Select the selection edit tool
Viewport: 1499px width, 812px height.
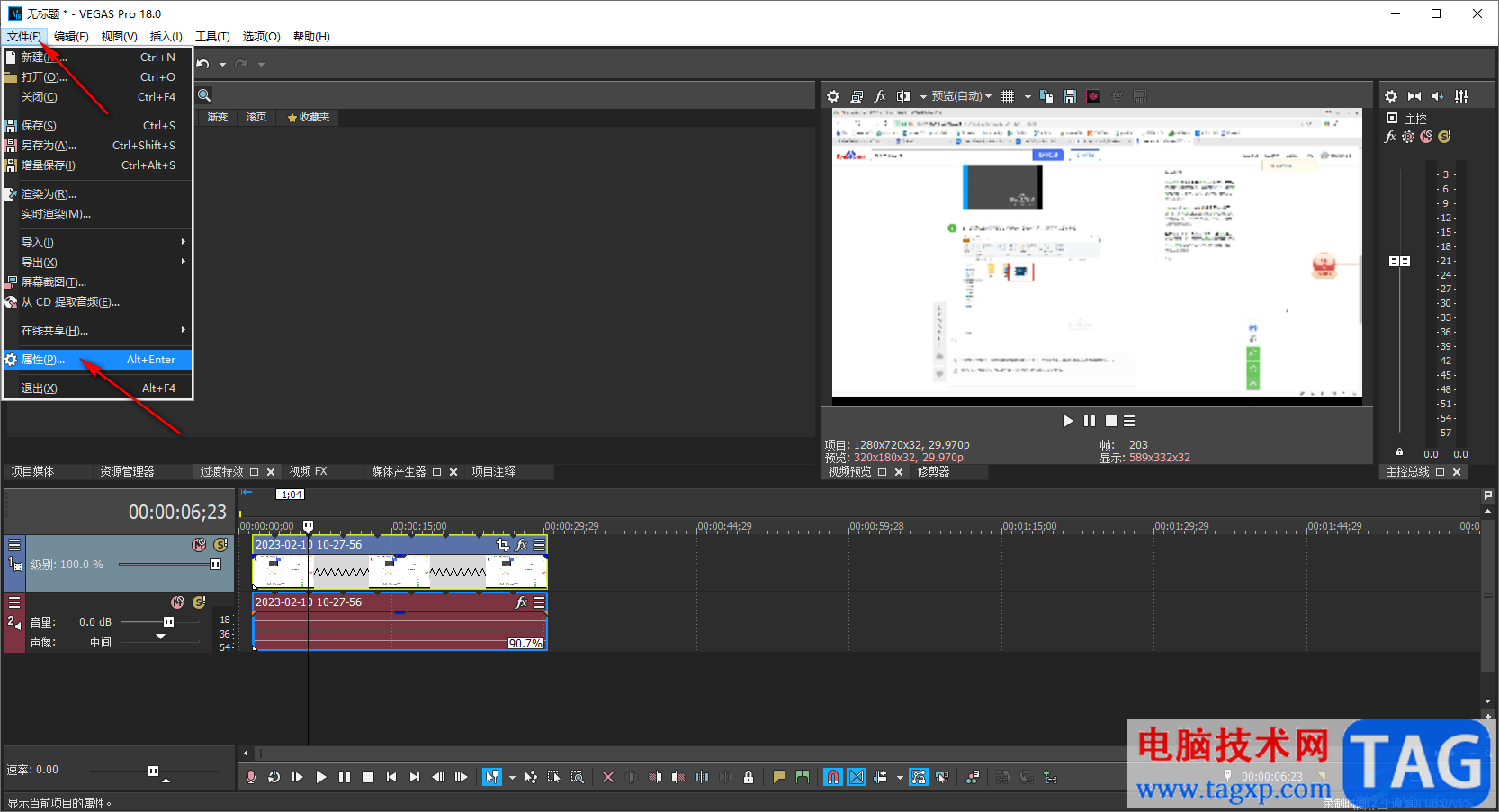point(554,777)
